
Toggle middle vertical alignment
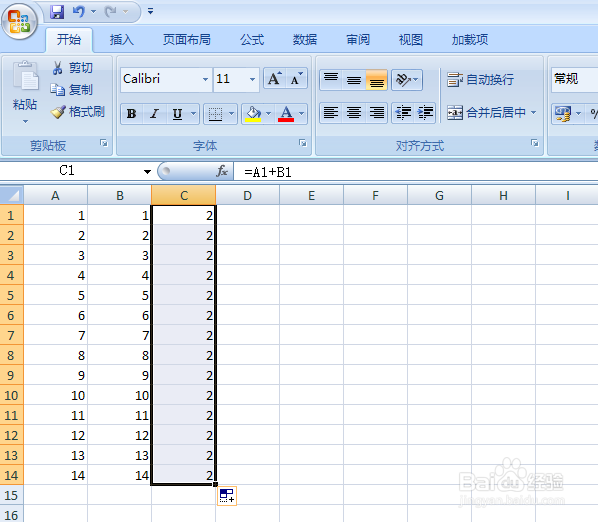click(354, 80)
